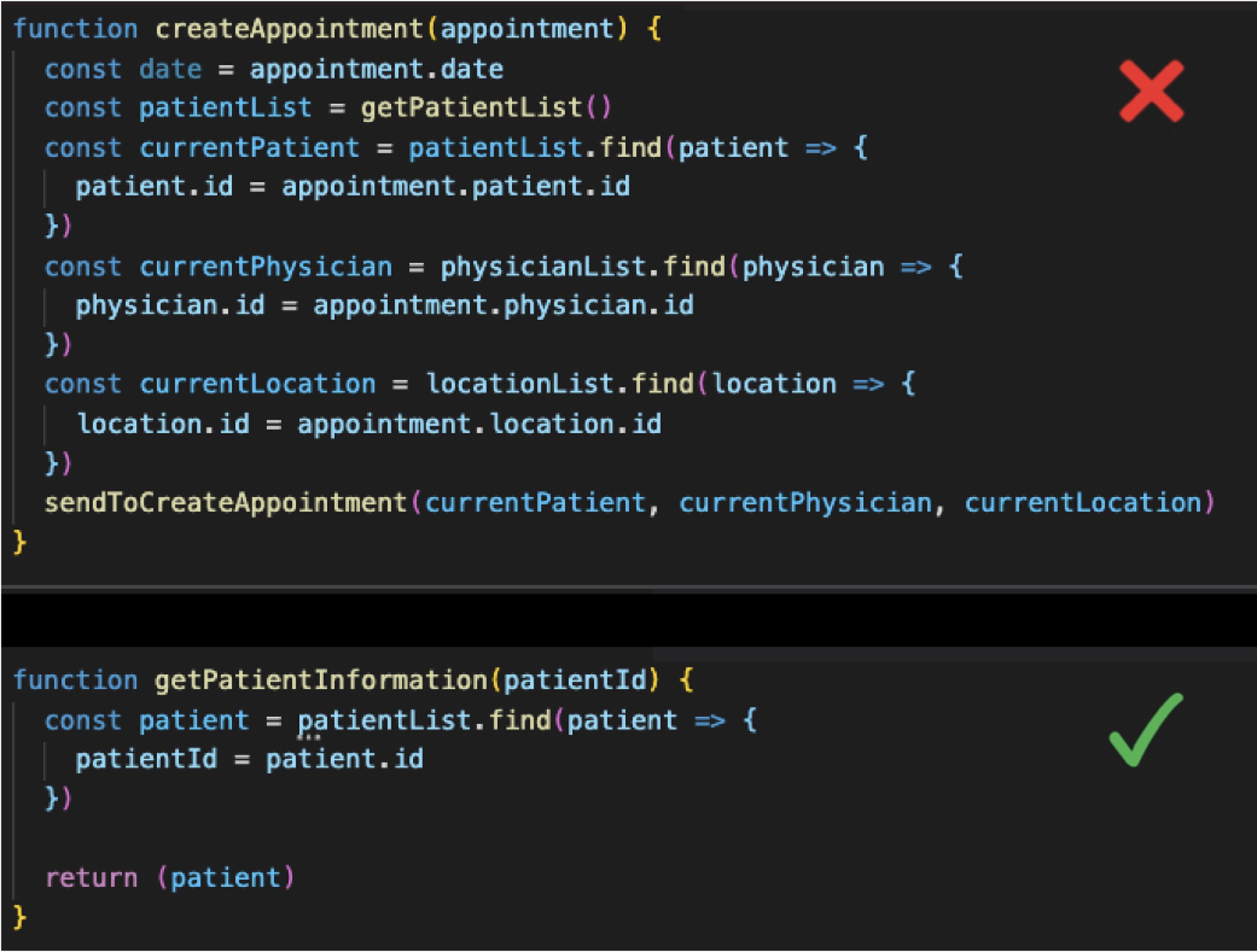Place cursor on currentPatient variable declaration
Screen dimensions: 1257x952
[x=250, y=148]
